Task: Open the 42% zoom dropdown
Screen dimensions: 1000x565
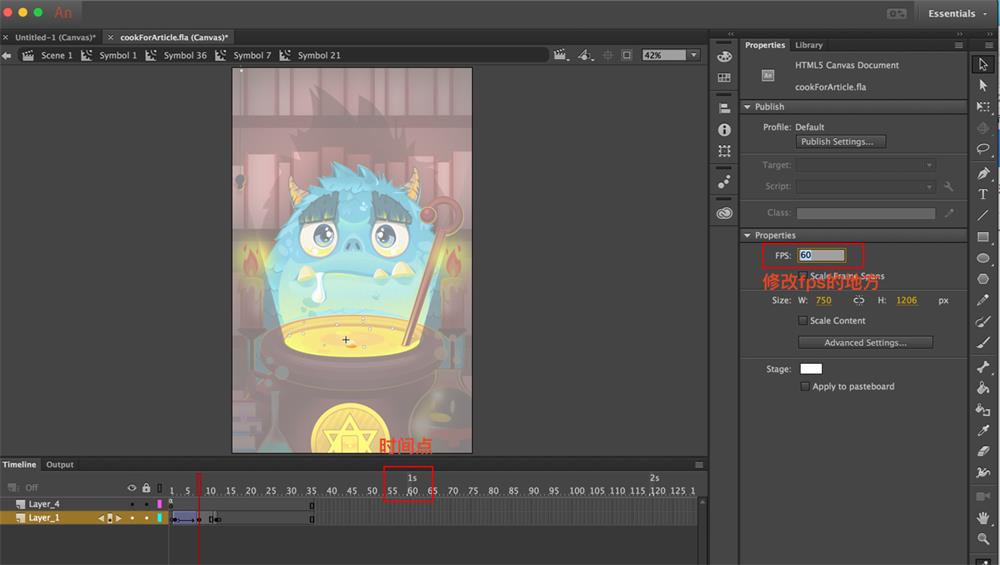Action: pyautogui.click(x=693, y=55)
